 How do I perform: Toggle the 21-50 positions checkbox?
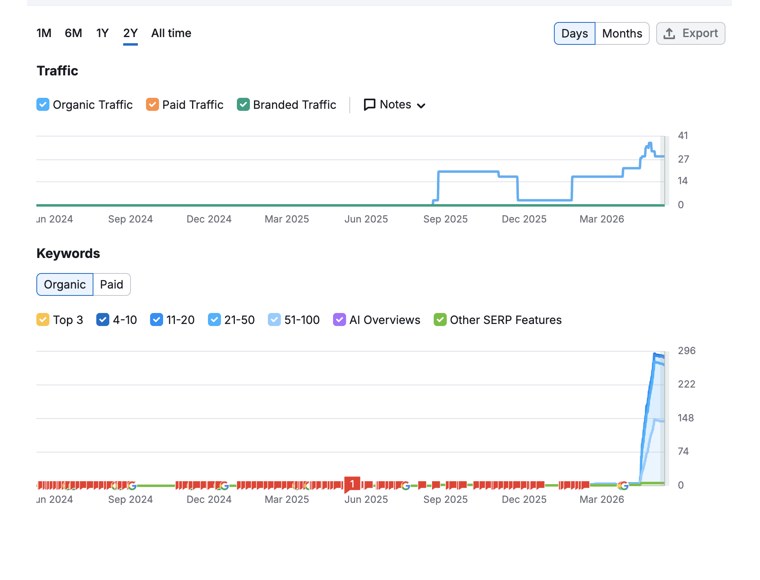coord(214,320)
